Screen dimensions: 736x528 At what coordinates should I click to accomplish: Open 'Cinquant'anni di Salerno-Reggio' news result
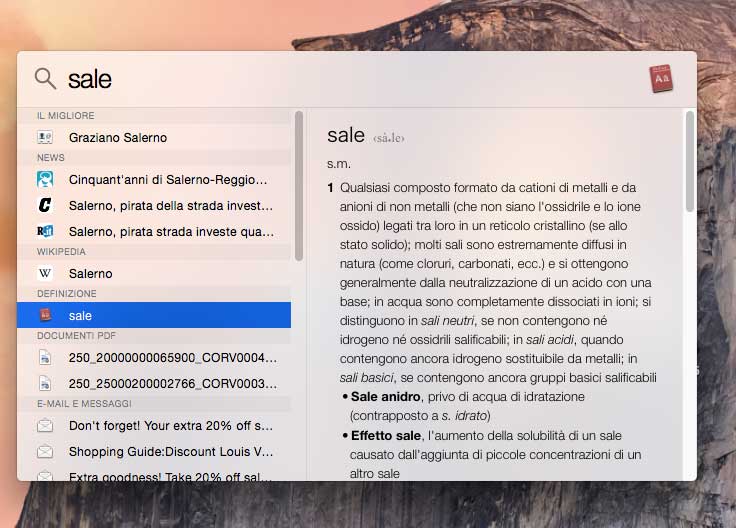170,180
